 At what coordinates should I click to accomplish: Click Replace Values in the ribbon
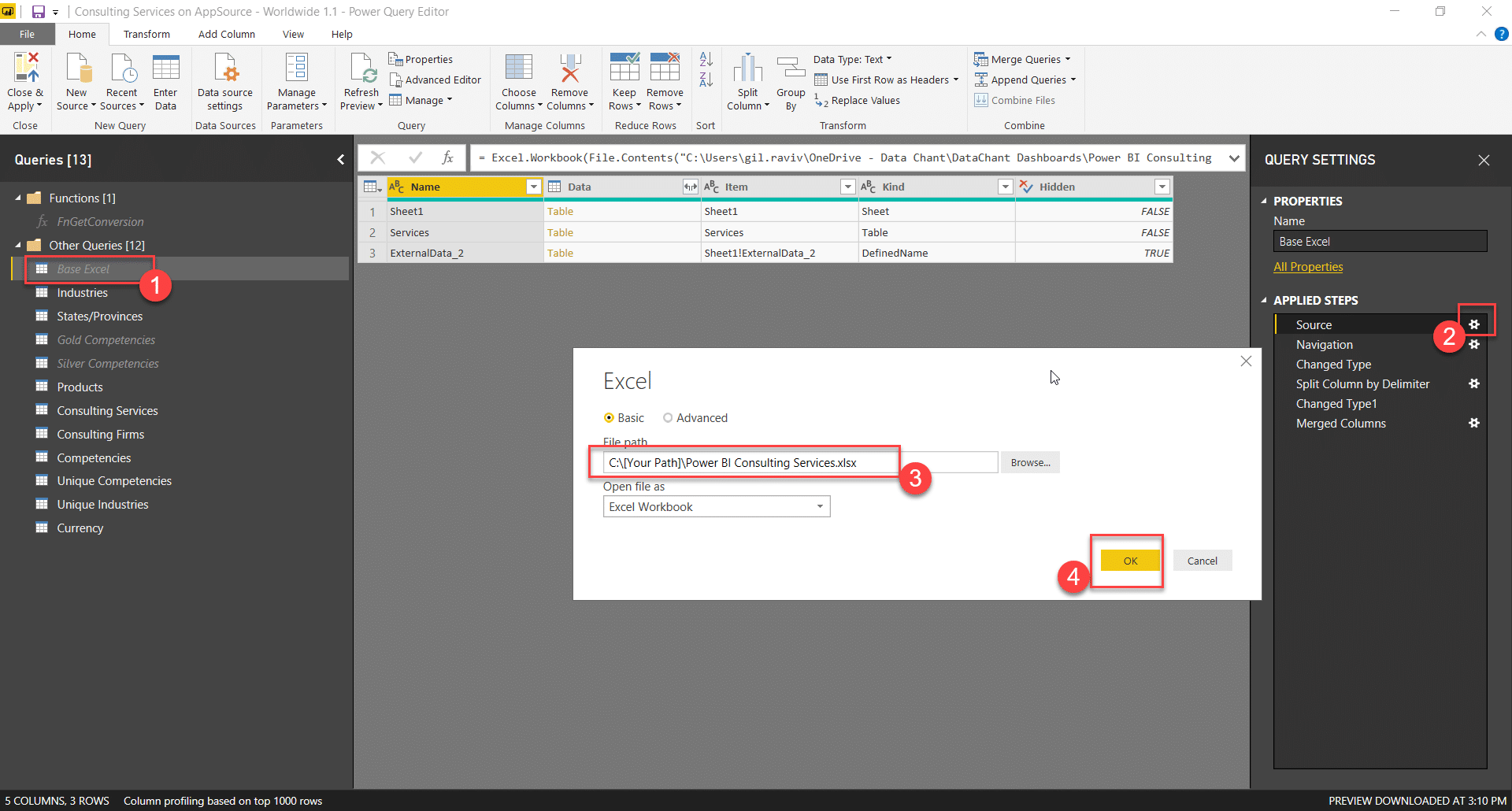point(858,100)
